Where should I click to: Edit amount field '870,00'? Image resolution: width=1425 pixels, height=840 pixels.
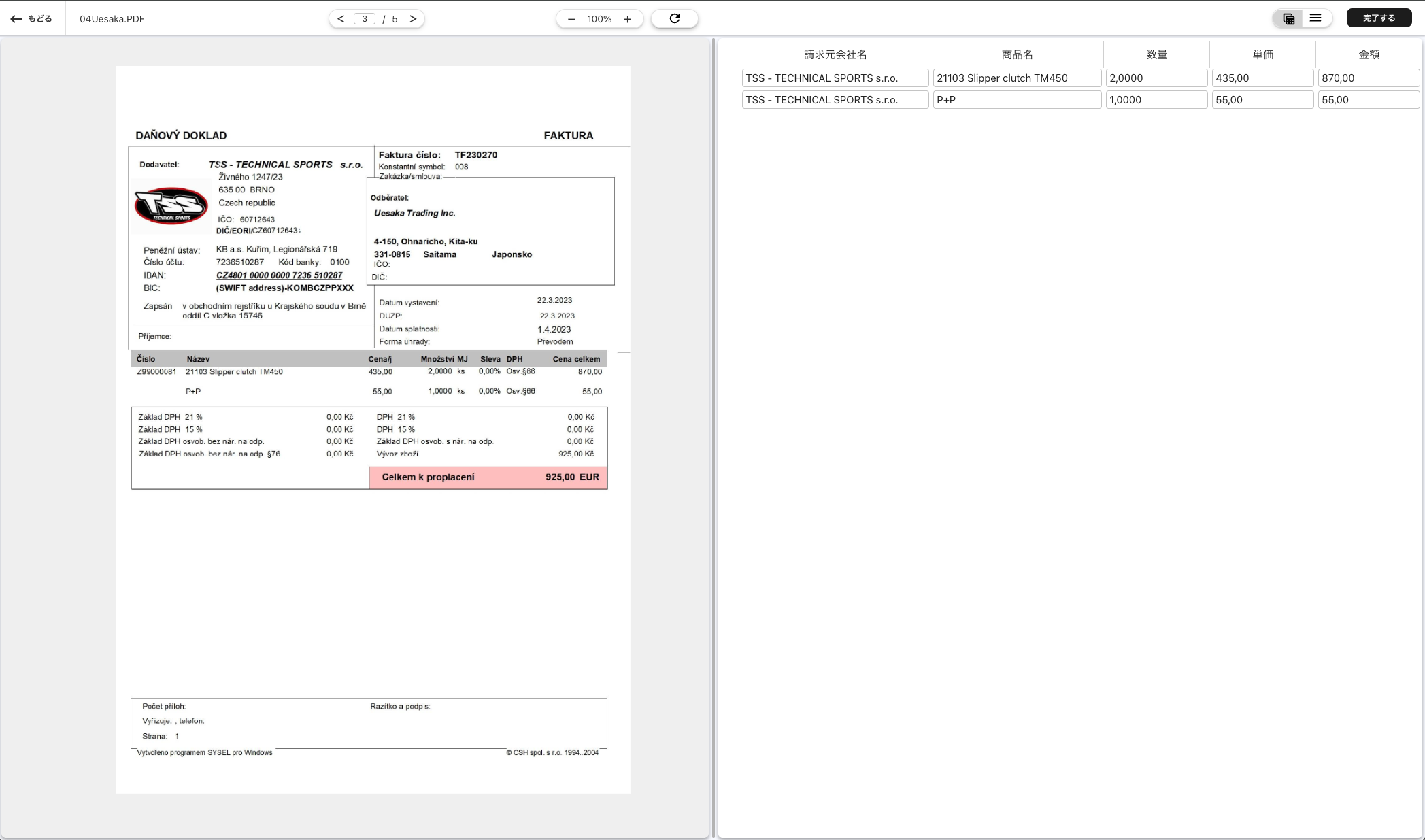coord(1369,78)
